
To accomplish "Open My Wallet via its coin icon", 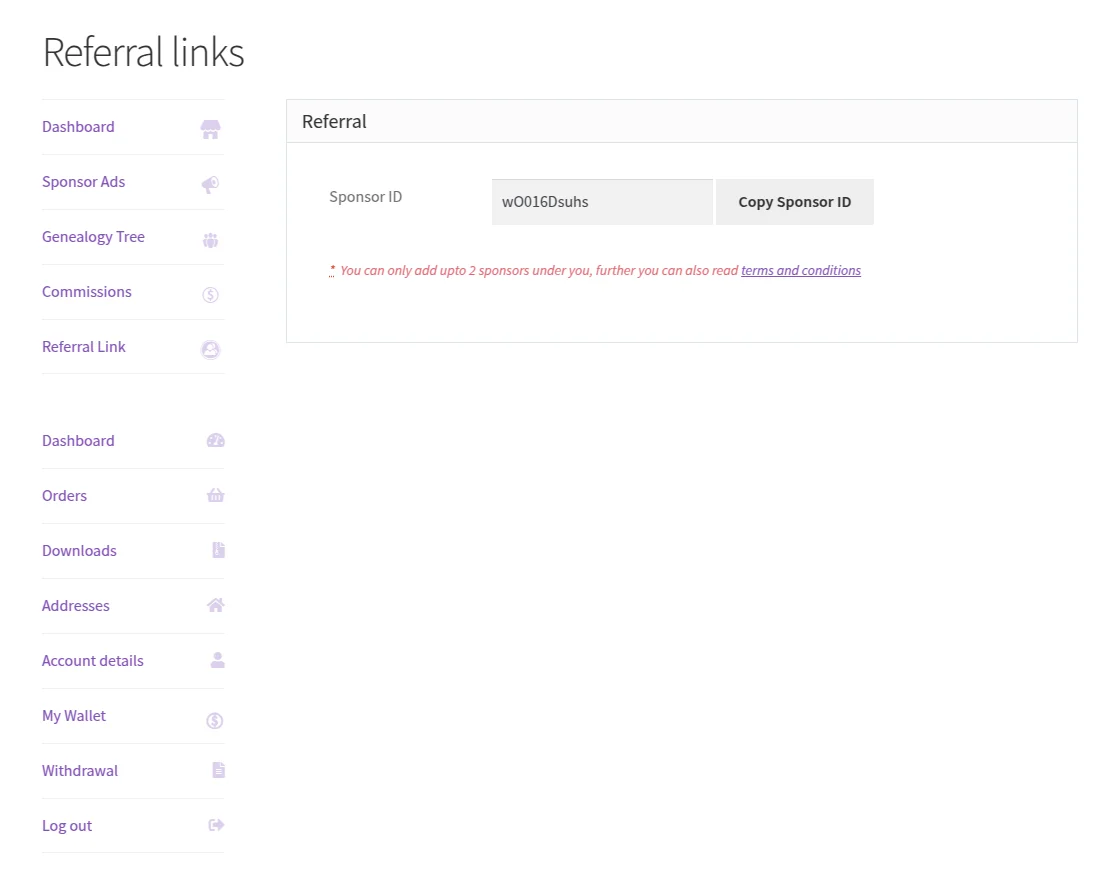I will (x=214, y=720).
